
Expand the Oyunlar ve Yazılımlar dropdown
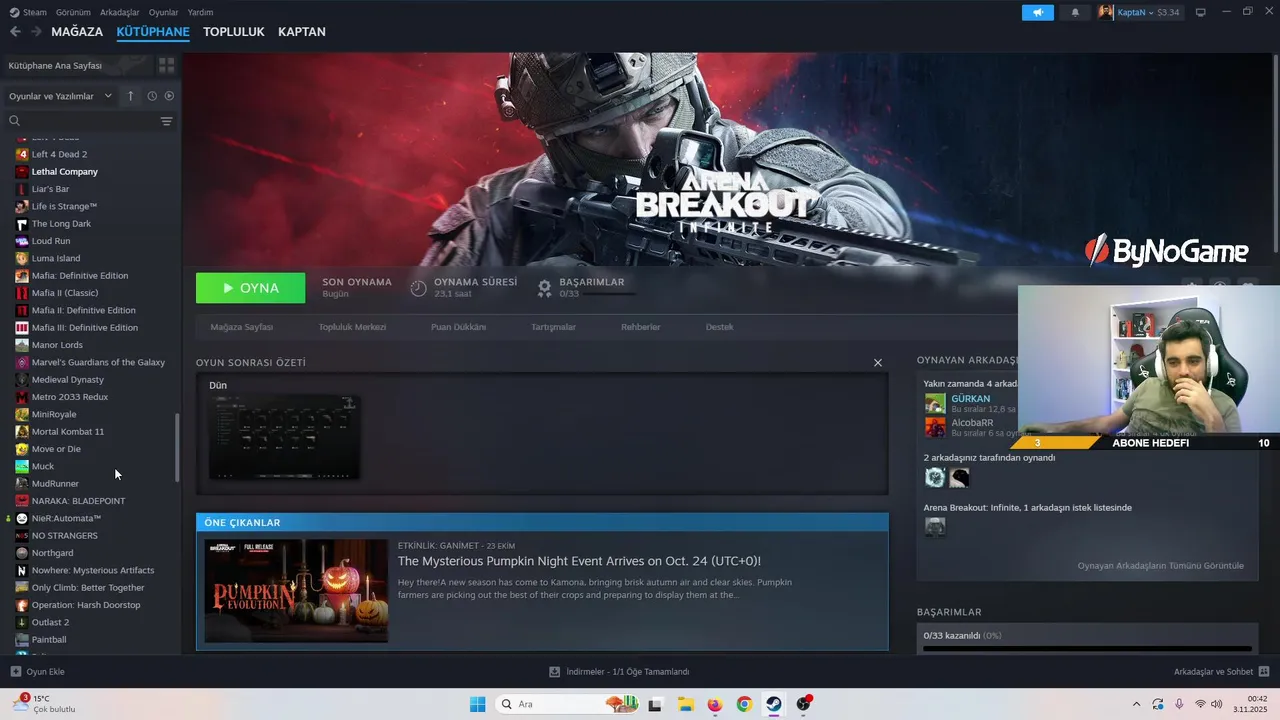coord(61,96)
